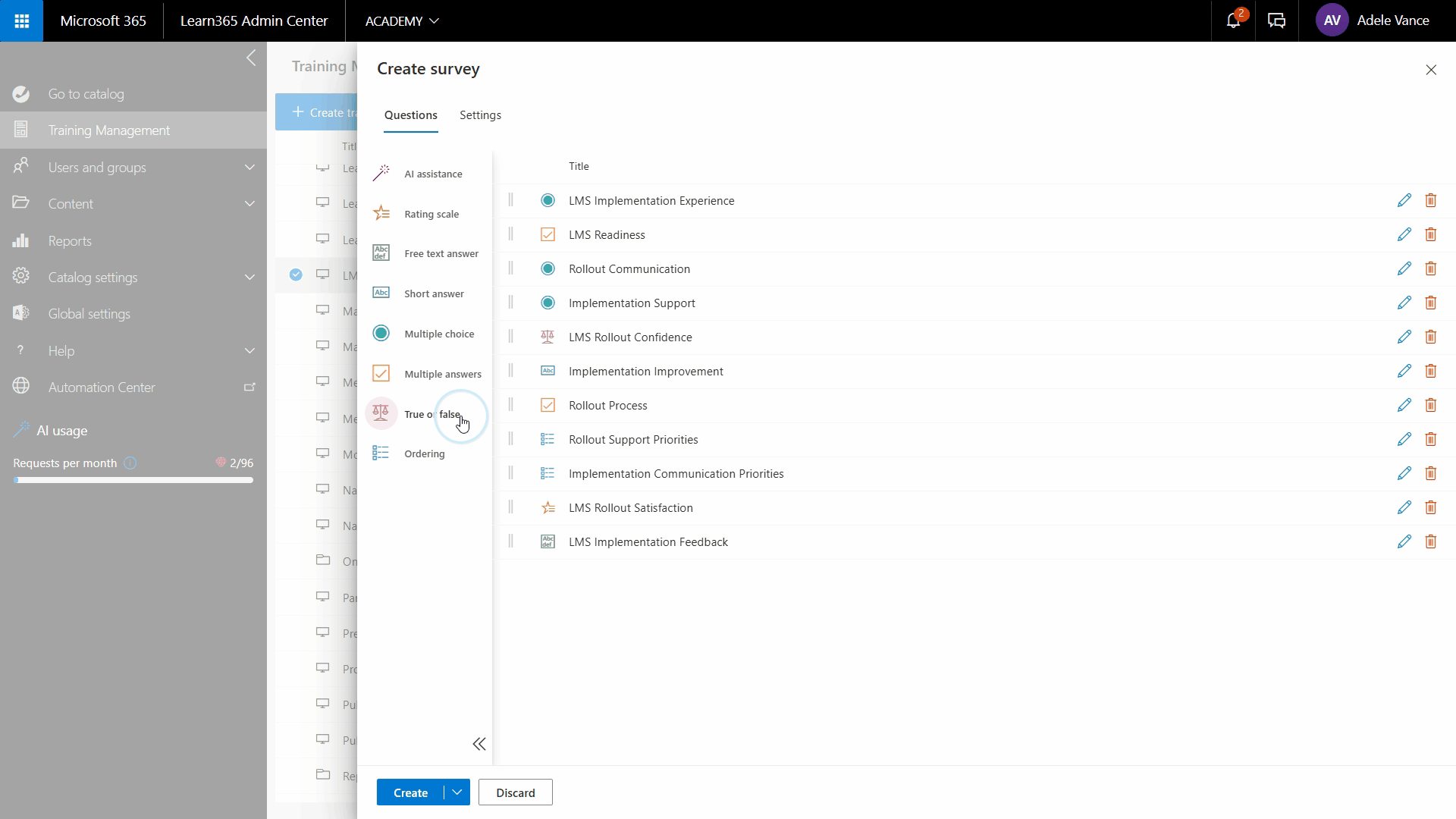Image resolution: width=1456 pixels, height=819 pixels.
Task: Add a Rating scale question
Action: tap(425, 214)
